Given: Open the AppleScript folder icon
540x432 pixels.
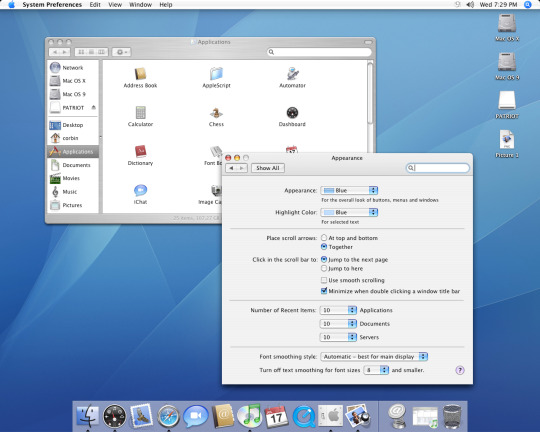Looking at the screenshot, I should (x=216, y=74).
